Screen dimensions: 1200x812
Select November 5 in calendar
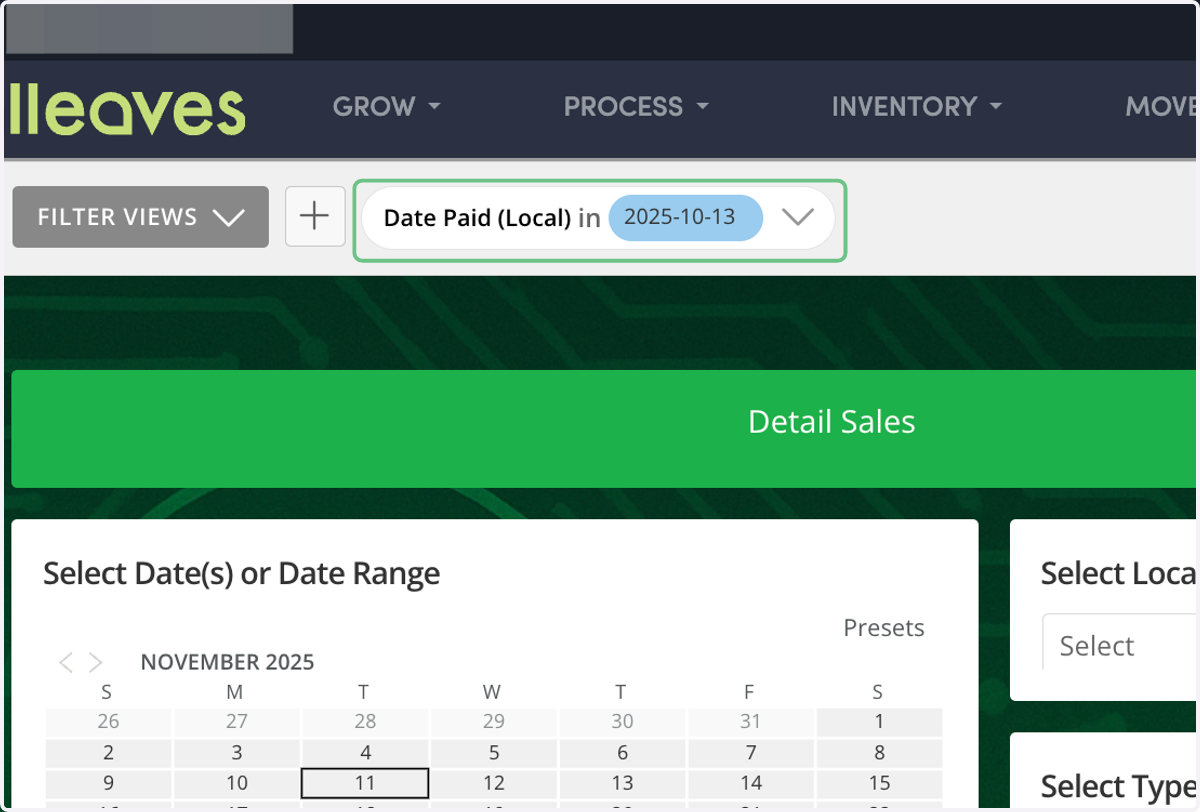[x=494, y=753]
